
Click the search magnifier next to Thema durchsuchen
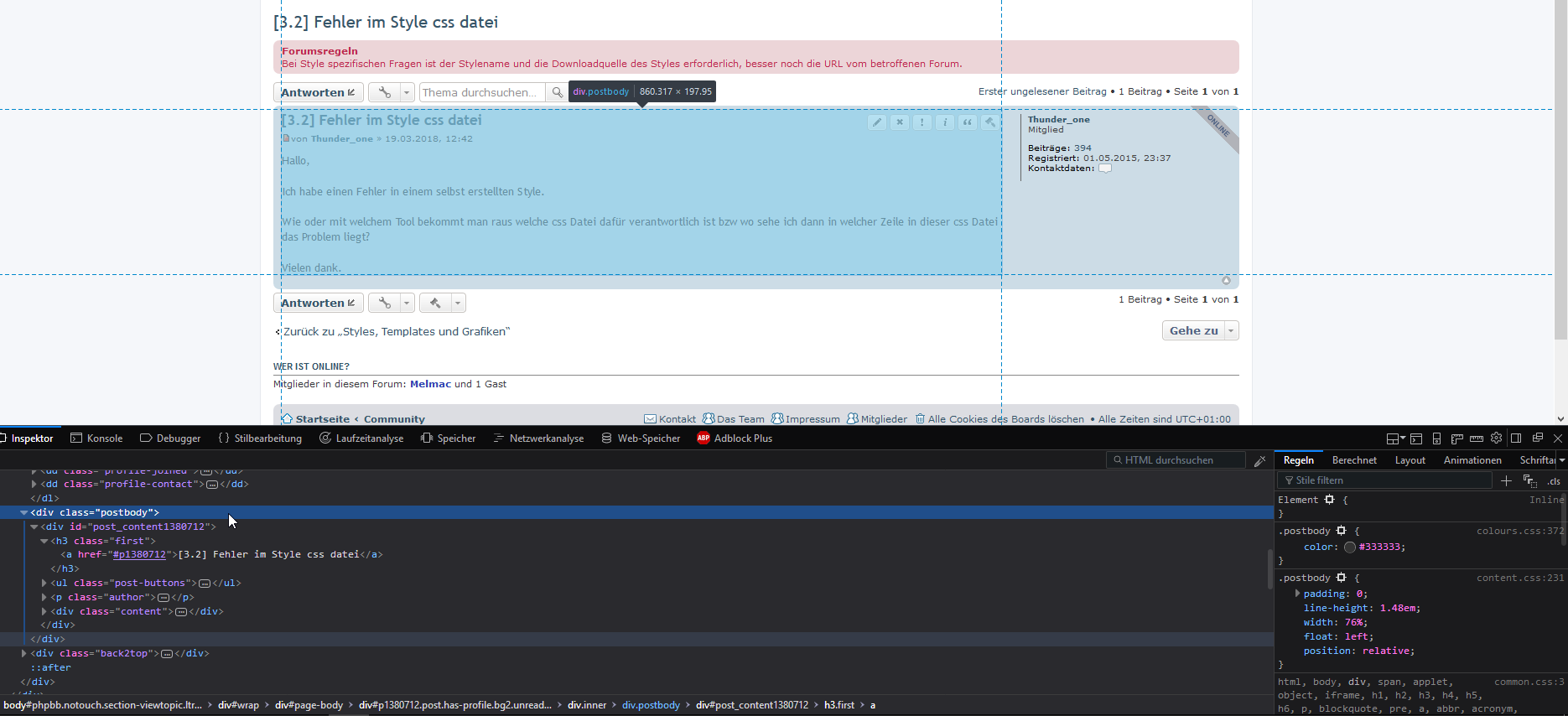coord(557,92)
